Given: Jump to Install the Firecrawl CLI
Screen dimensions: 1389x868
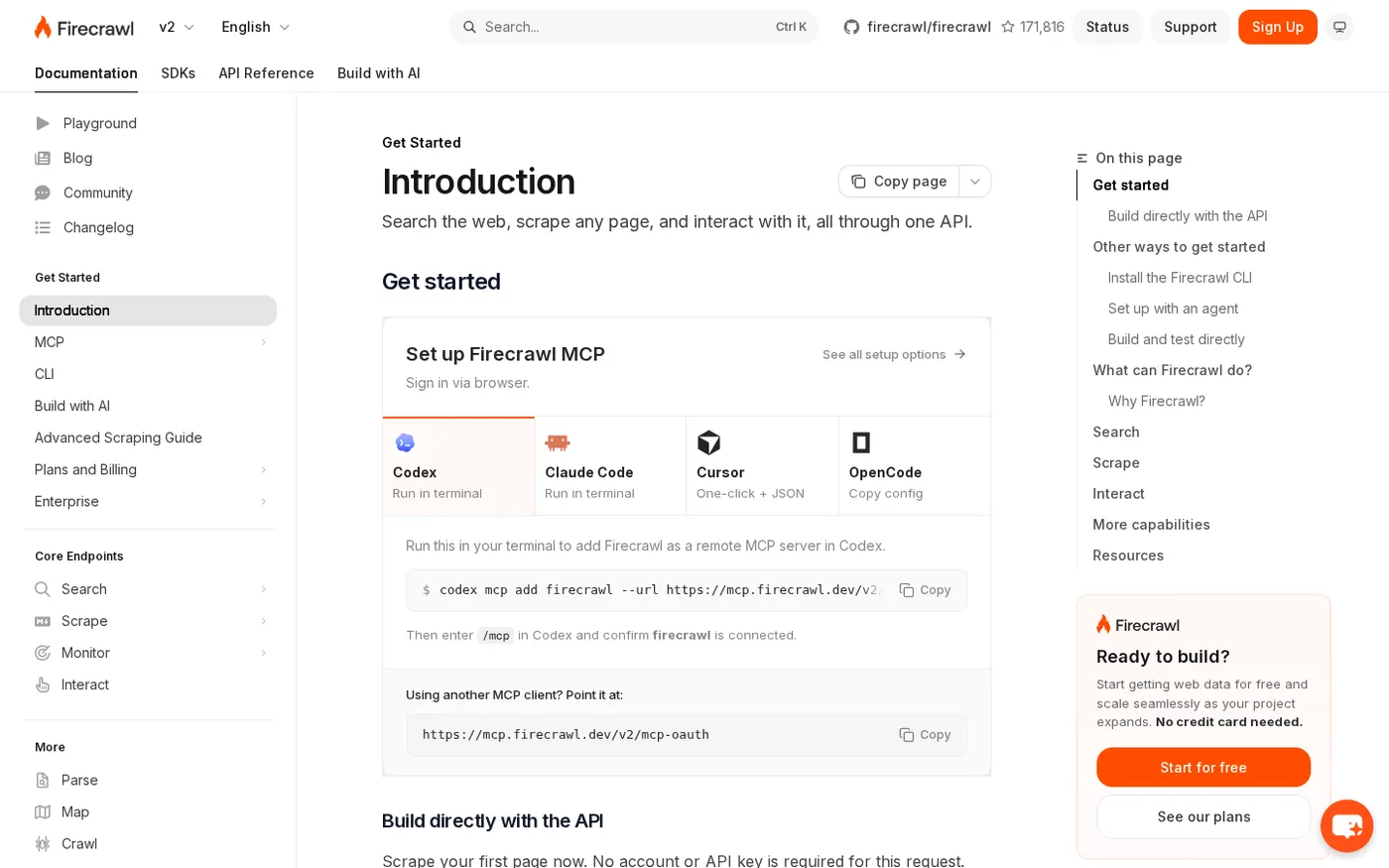Looking at the screenshot, I should 1180,278.
